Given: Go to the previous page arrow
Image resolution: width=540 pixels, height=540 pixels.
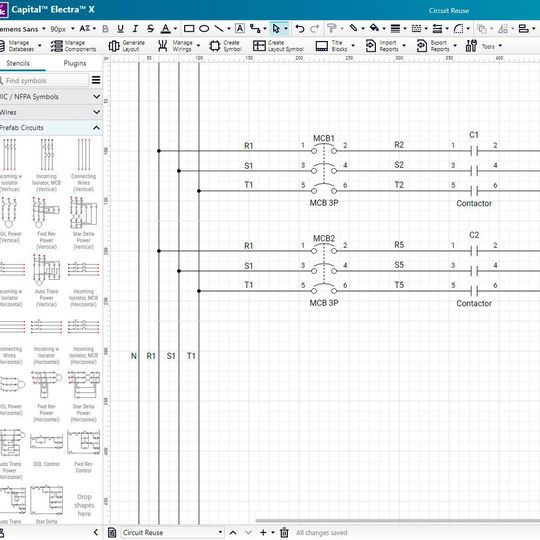Looking at the screenshot, I should coord(233,532).
